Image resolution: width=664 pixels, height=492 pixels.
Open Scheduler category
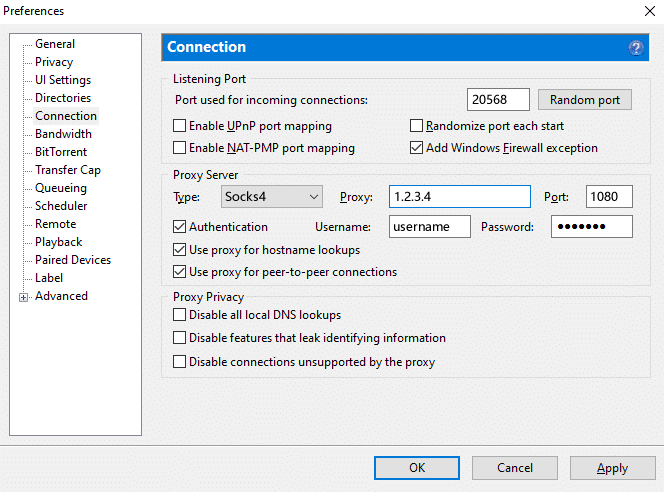(61, 206)
